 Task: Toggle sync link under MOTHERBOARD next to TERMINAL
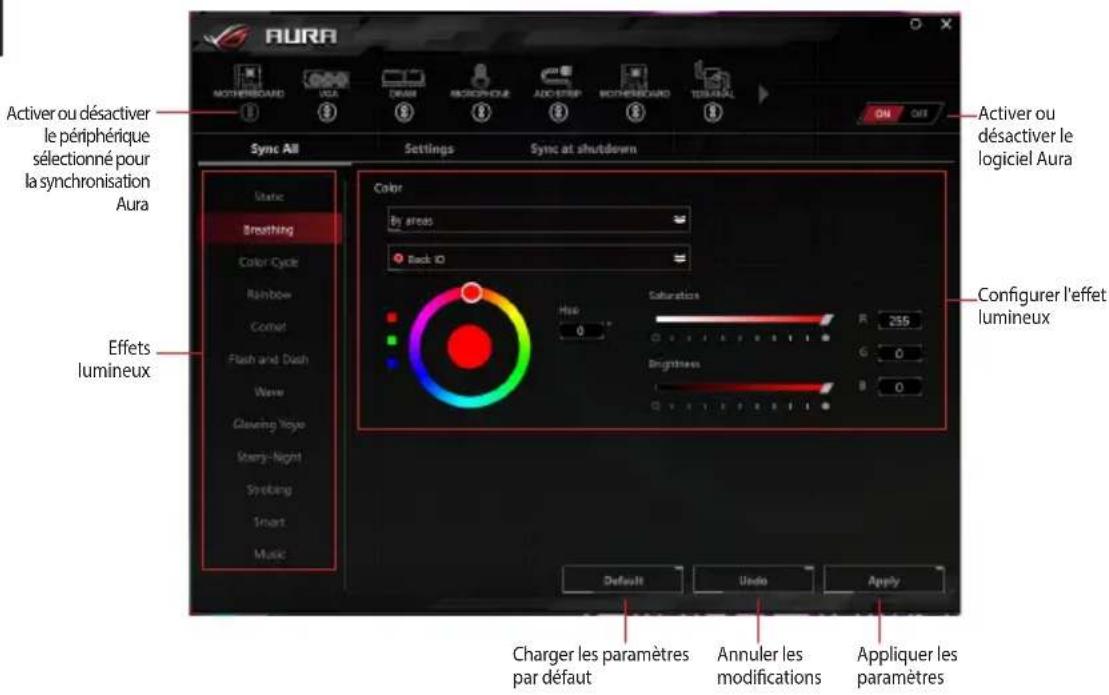(635, 112)
